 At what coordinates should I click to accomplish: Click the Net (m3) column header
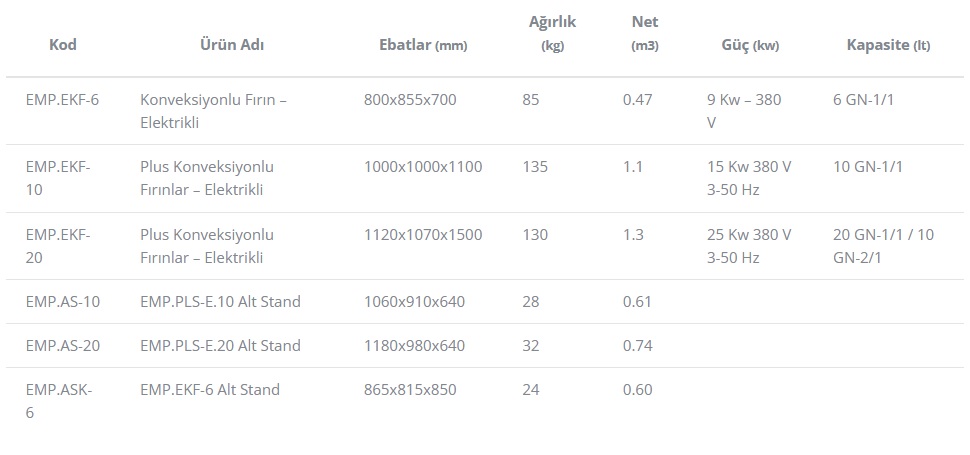point(645,33)
